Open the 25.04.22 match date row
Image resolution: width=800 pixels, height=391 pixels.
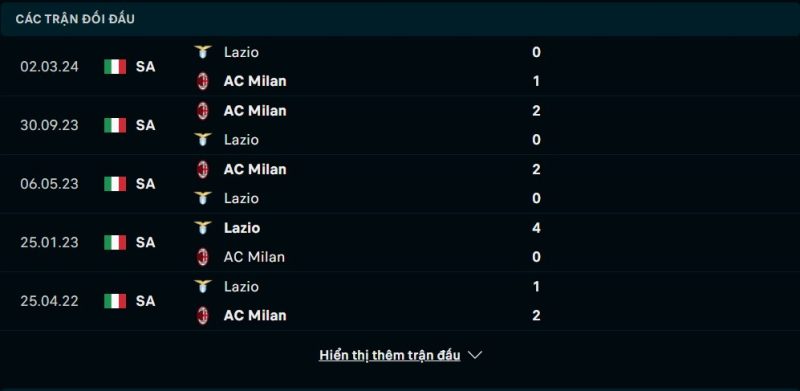[x=400, y=301]
